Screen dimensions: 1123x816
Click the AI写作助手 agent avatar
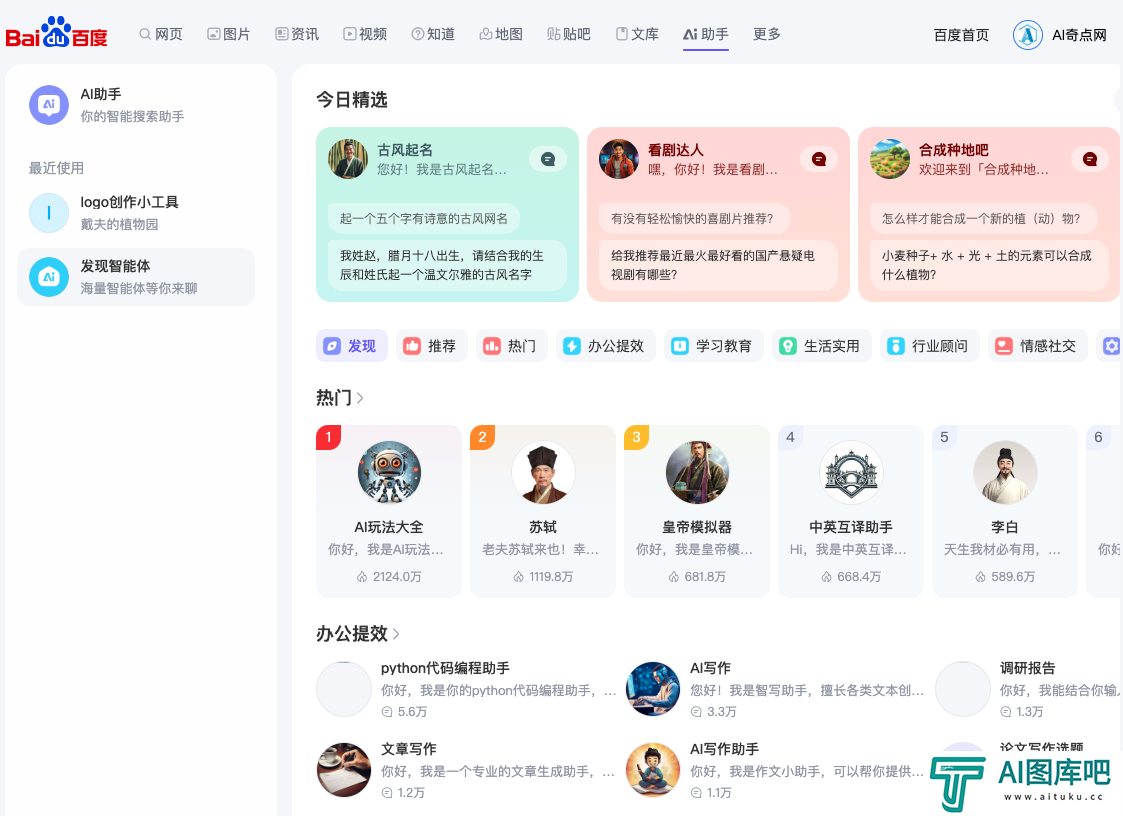652,770
